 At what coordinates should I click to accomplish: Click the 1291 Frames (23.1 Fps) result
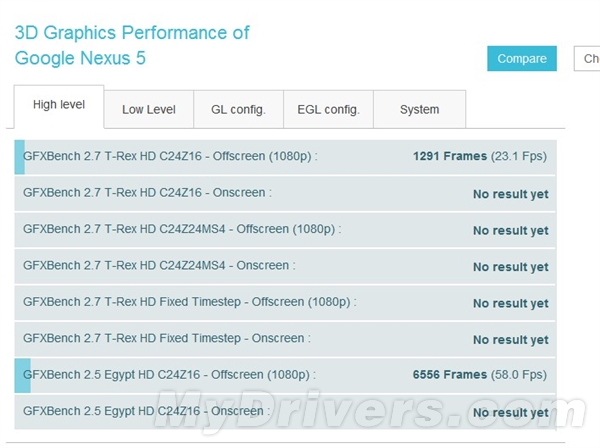click(x=480, y=156)
